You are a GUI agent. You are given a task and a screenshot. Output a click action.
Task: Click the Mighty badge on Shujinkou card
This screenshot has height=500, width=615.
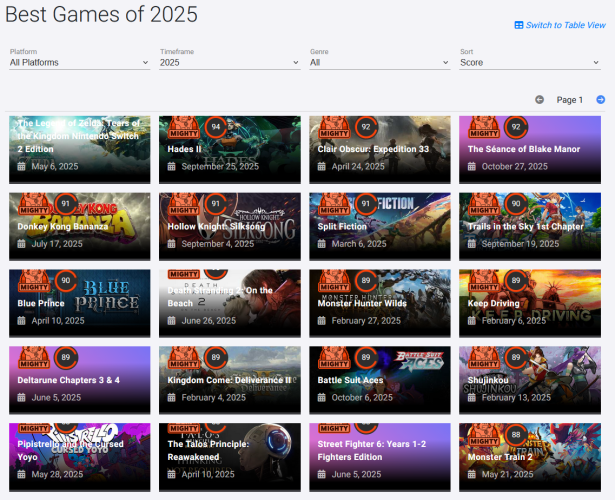[x=484, y=358]
